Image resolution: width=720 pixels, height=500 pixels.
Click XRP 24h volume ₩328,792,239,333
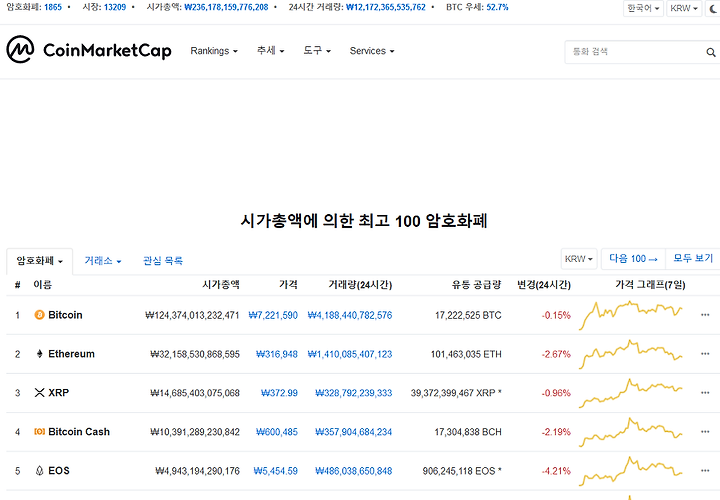[x=354, y=393]
